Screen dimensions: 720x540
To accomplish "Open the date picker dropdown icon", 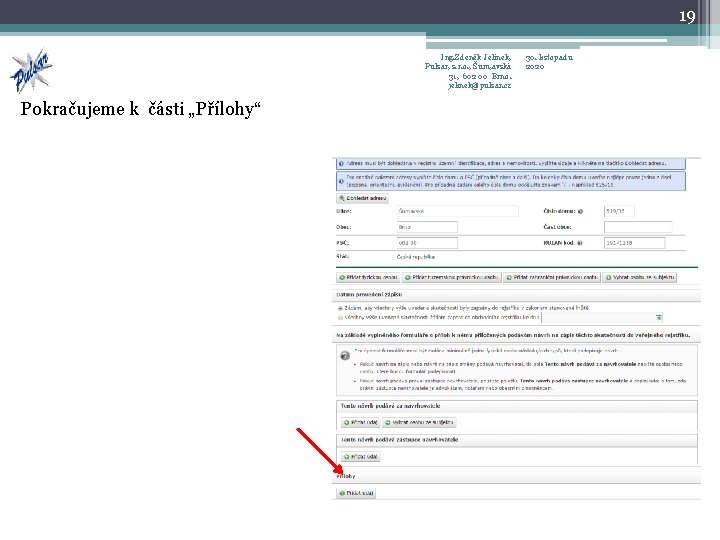I will point(658,317).
